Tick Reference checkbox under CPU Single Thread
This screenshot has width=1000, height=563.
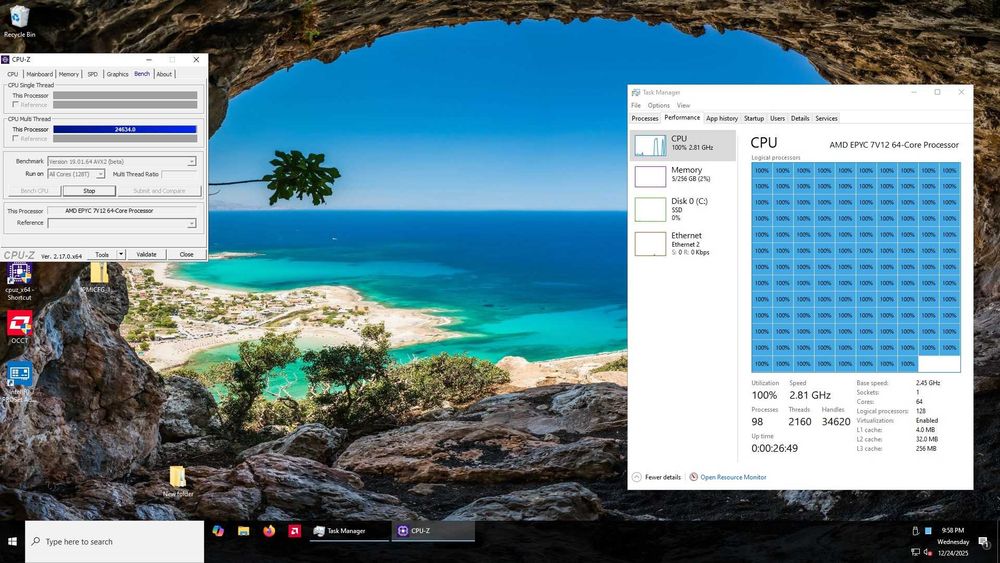[x=15, y=105]
